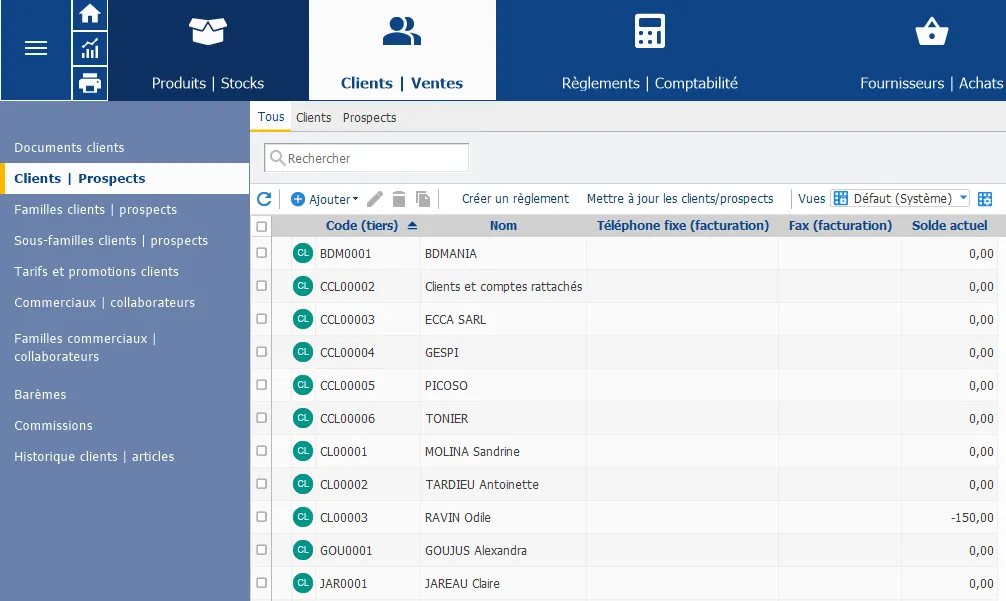
Task: Switch to the Prospects filter tab
Action: pos(370,117)
